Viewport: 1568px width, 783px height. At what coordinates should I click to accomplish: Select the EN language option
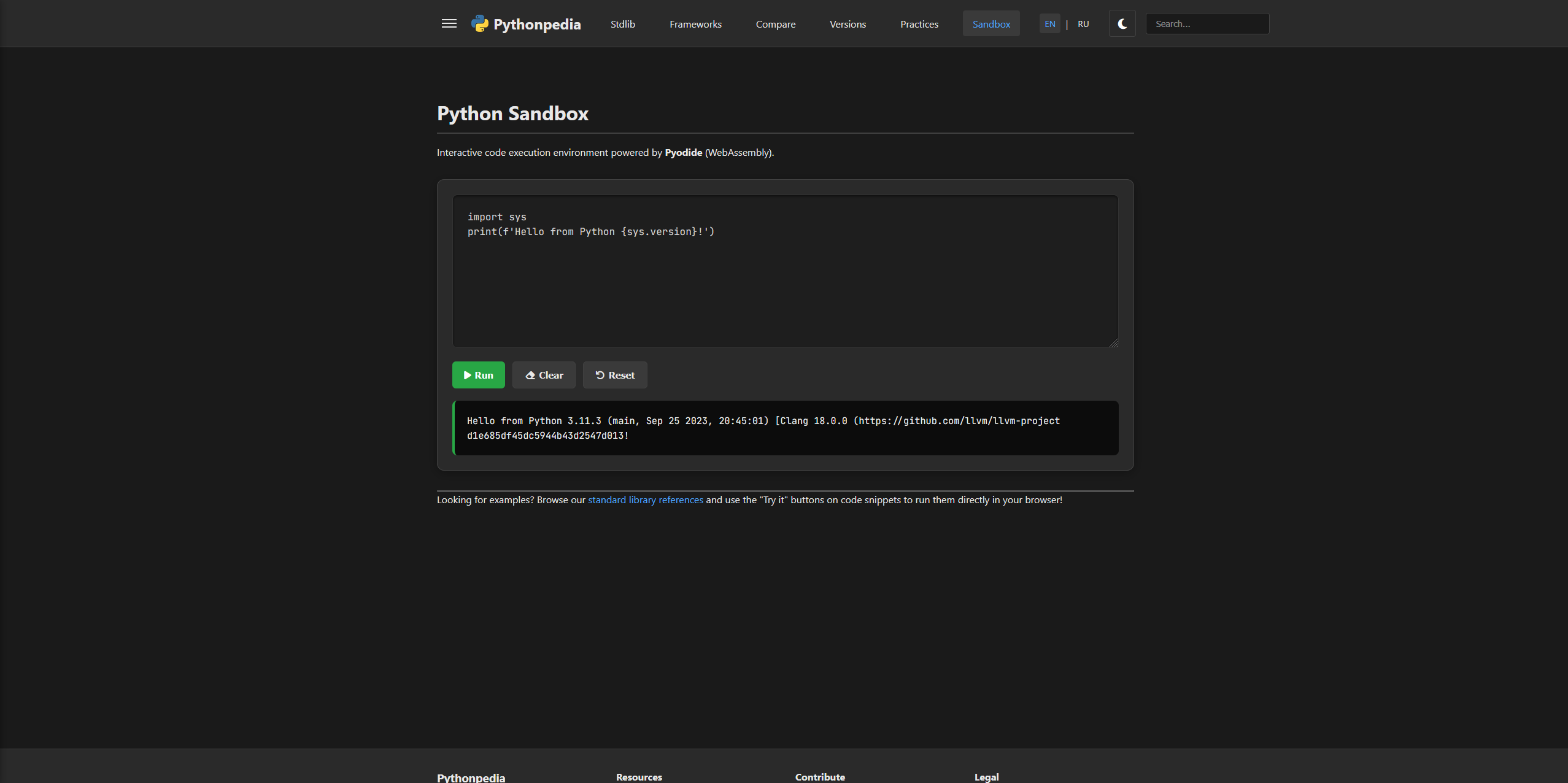click(1049, 23)
